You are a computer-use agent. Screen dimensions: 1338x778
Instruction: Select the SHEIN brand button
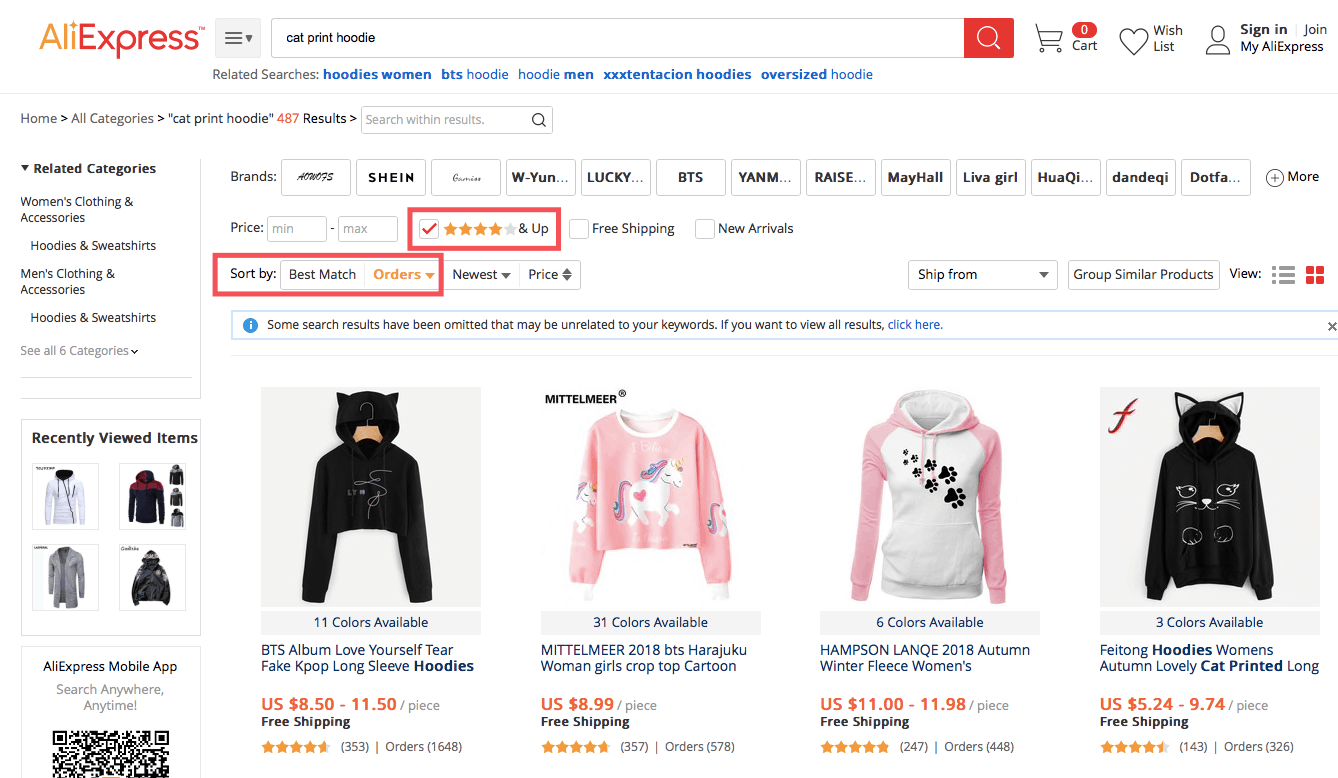click(x=391, y=177)
